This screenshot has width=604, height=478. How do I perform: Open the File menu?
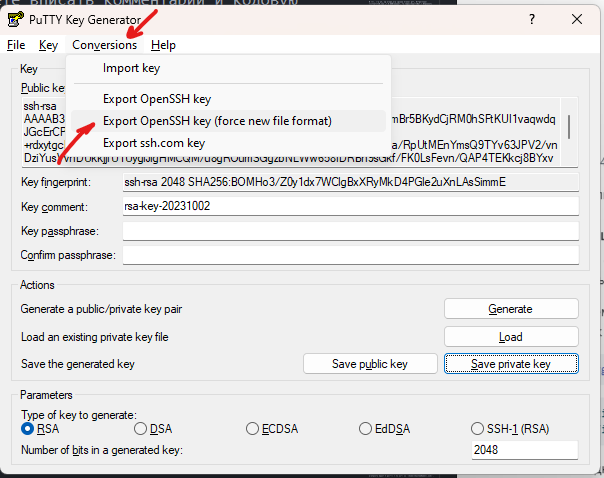(x=15, y=45)
